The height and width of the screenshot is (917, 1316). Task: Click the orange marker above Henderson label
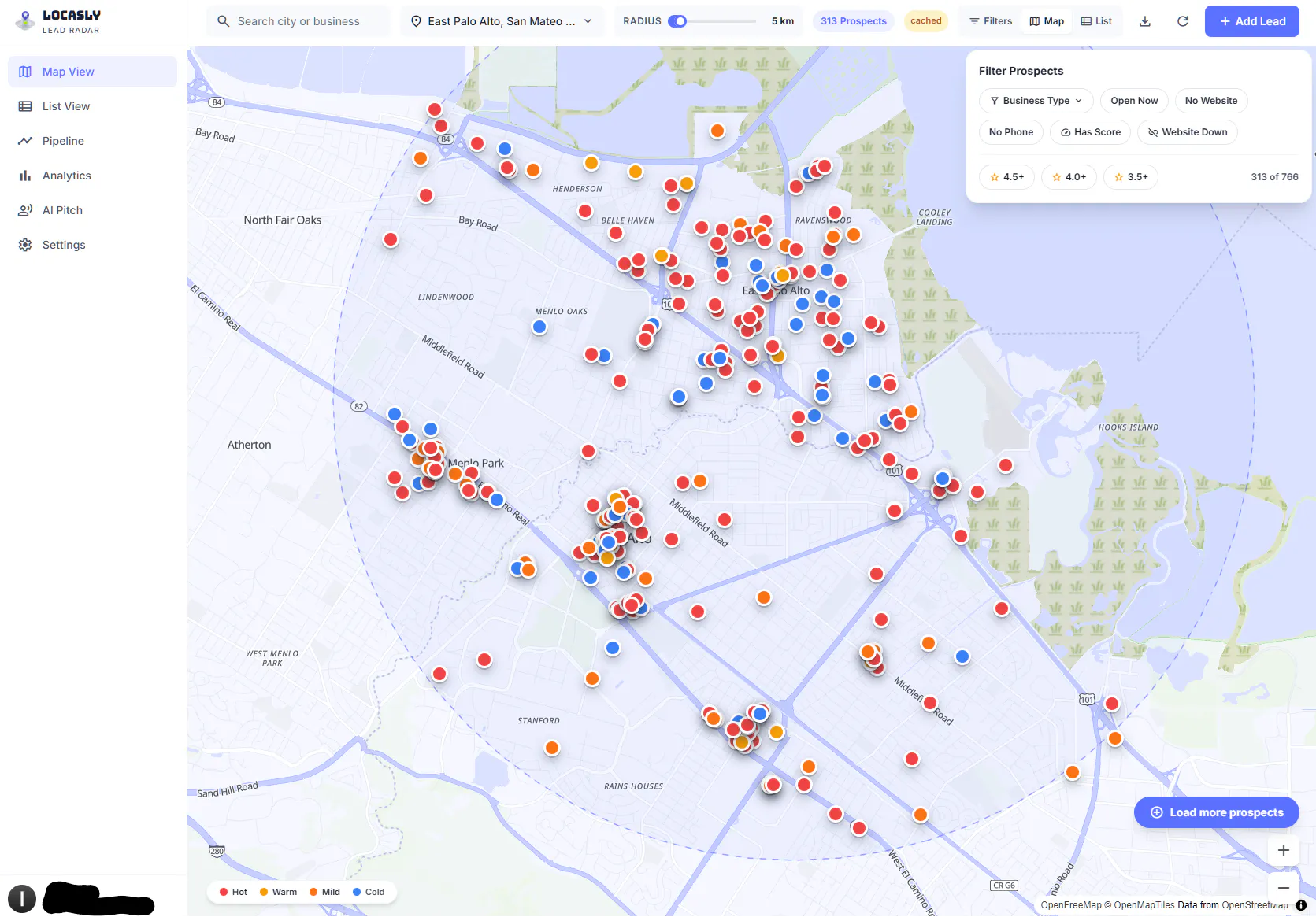click(x=591, y=163)
